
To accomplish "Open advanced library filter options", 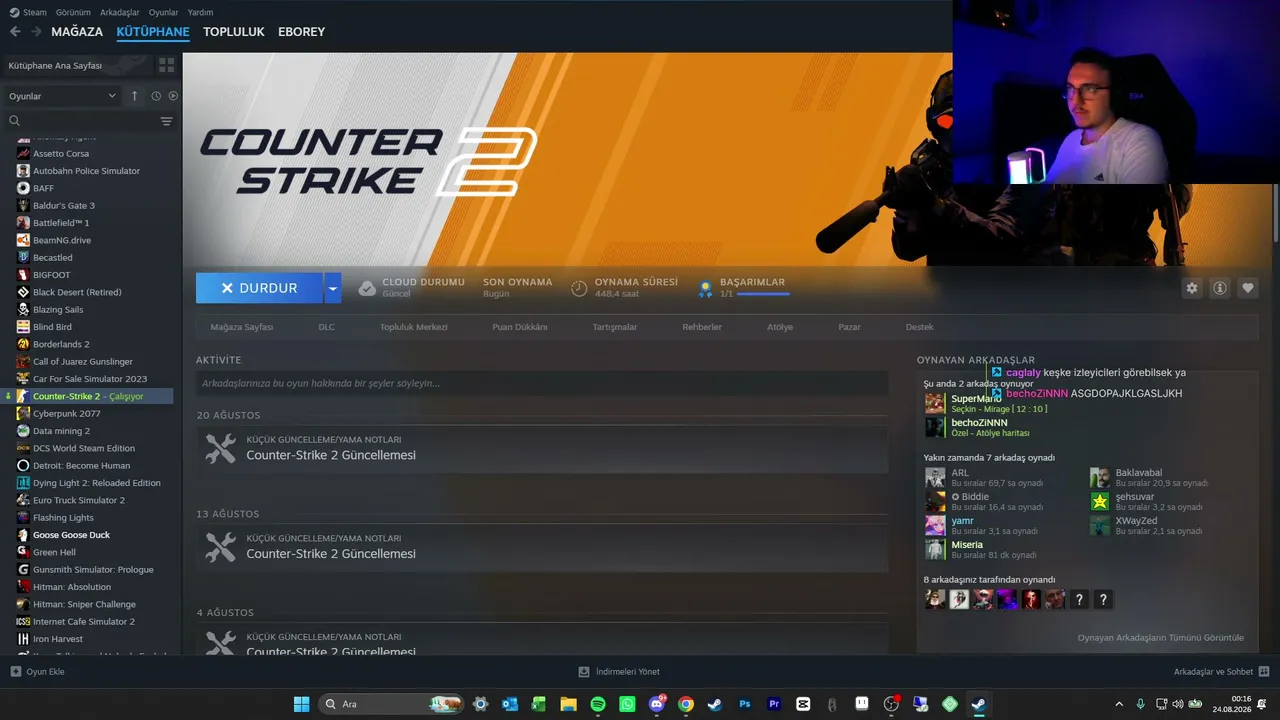I will click(x=166, y=121).
